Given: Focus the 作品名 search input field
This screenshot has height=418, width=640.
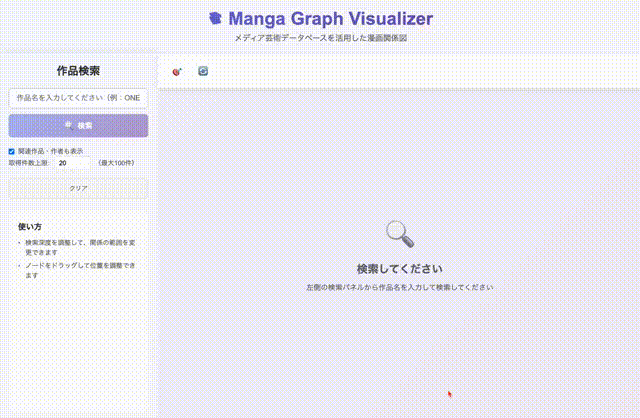Looking at the screenshot, I should pos(78,98).
